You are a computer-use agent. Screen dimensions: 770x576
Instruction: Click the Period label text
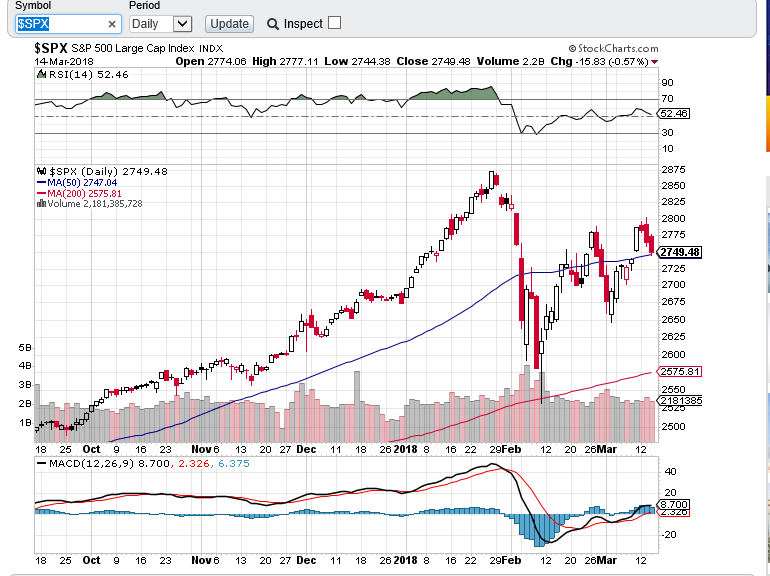point(144,5)
